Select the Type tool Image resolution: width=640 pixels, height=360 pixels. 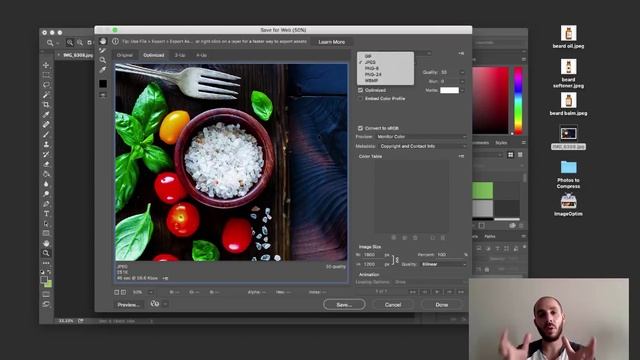click(x=46, y=213)
